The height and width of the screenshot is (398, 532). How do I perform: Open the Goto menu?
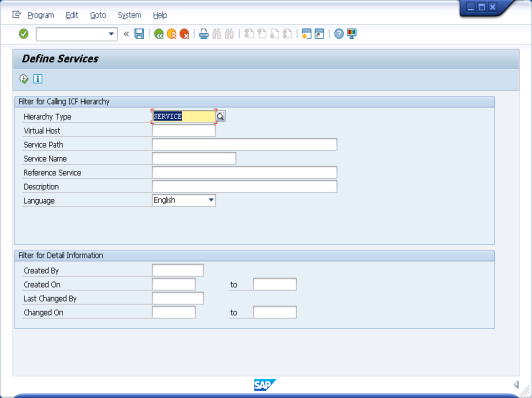[98, 15]
